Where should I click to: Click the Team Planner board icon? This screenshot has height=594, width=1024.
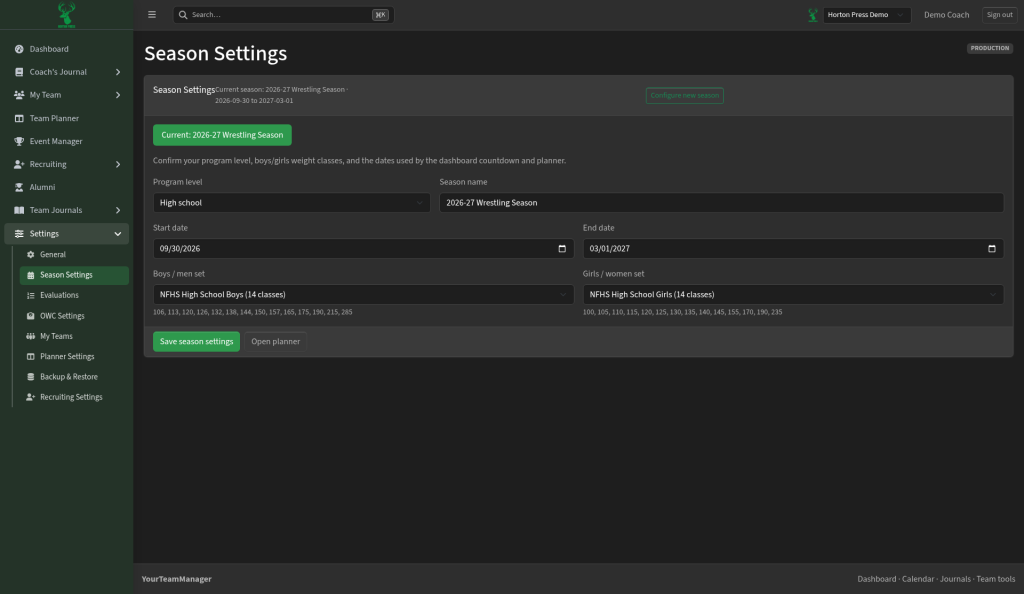pos(19,118)
